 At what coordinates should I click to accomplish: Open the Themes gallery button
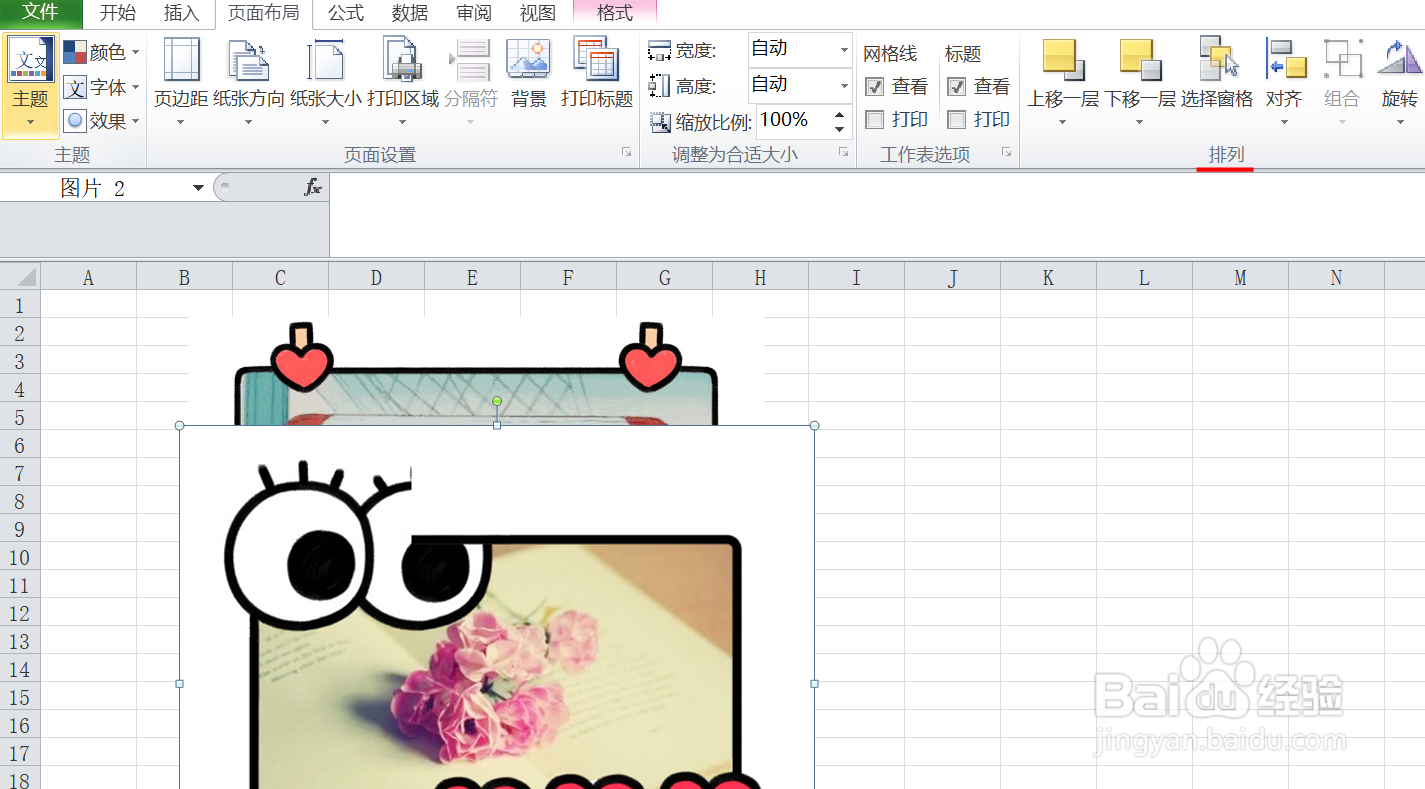click(31, 84)
